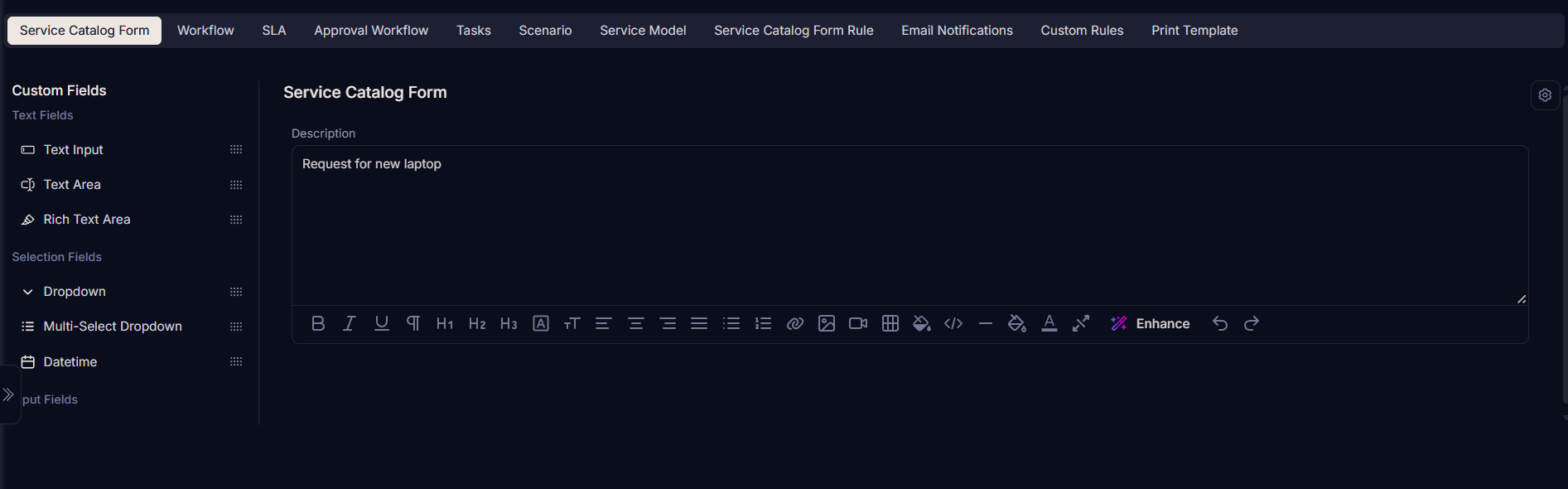Click the Description textarea resize grip
Image resolution: width=1568 pixels, height=489 pixels.
pyautogui.click(x=1522, y=299)
